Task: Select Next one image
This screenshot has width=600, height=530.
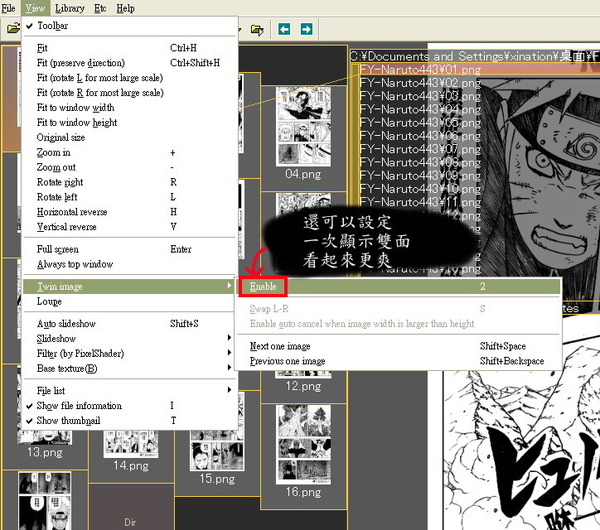Action: 399,346
